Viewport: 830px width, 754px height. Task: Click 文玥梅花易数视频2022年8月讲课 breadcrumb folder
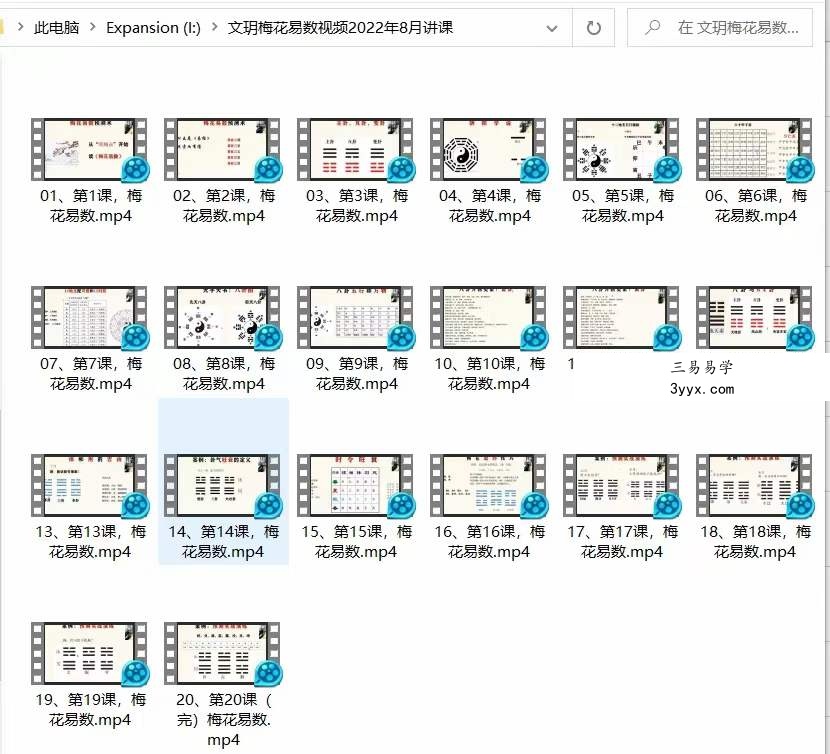coord(340,28)
